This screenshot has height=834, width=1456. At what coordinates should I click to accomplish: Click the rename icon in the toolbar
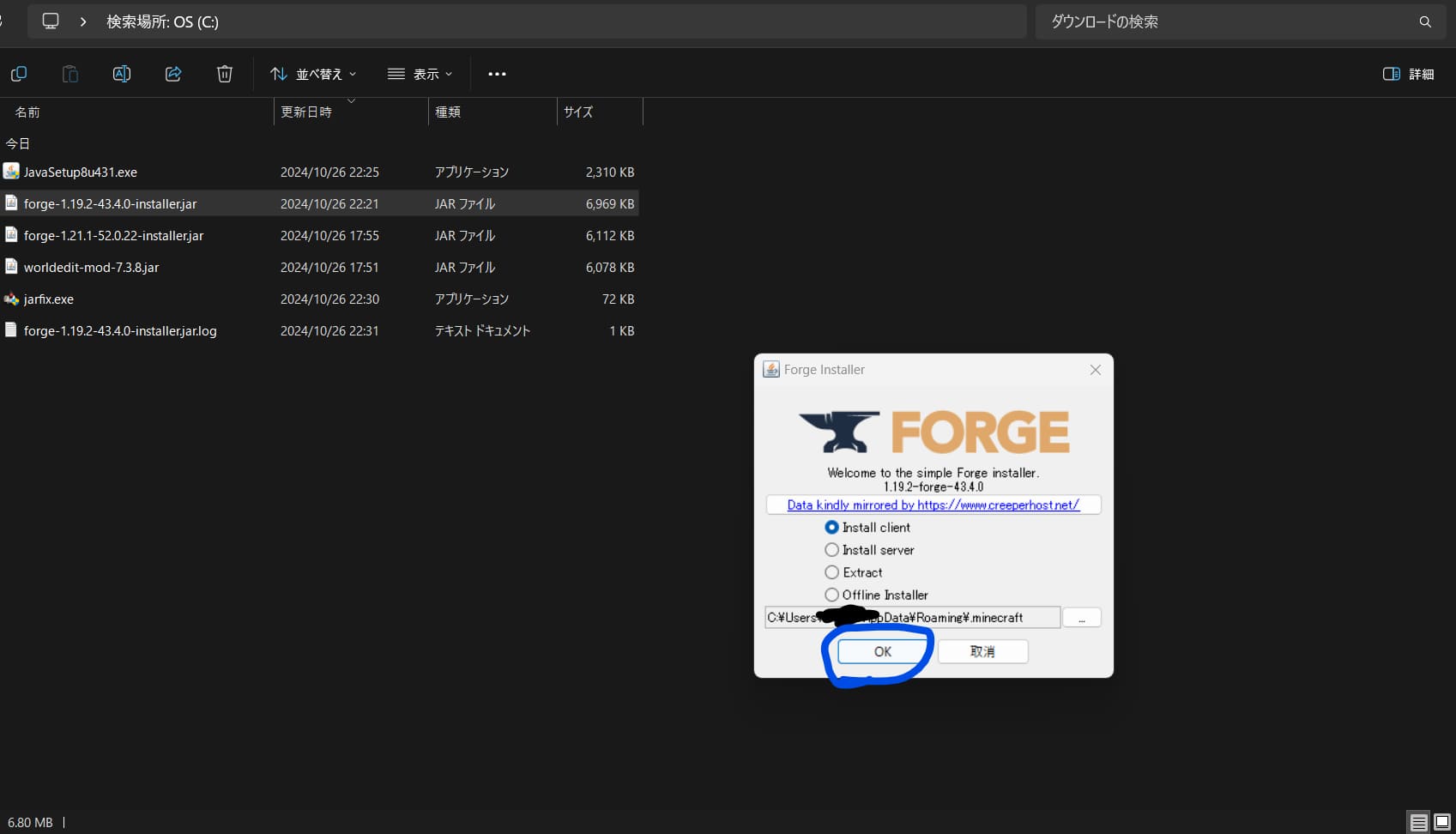122,74
